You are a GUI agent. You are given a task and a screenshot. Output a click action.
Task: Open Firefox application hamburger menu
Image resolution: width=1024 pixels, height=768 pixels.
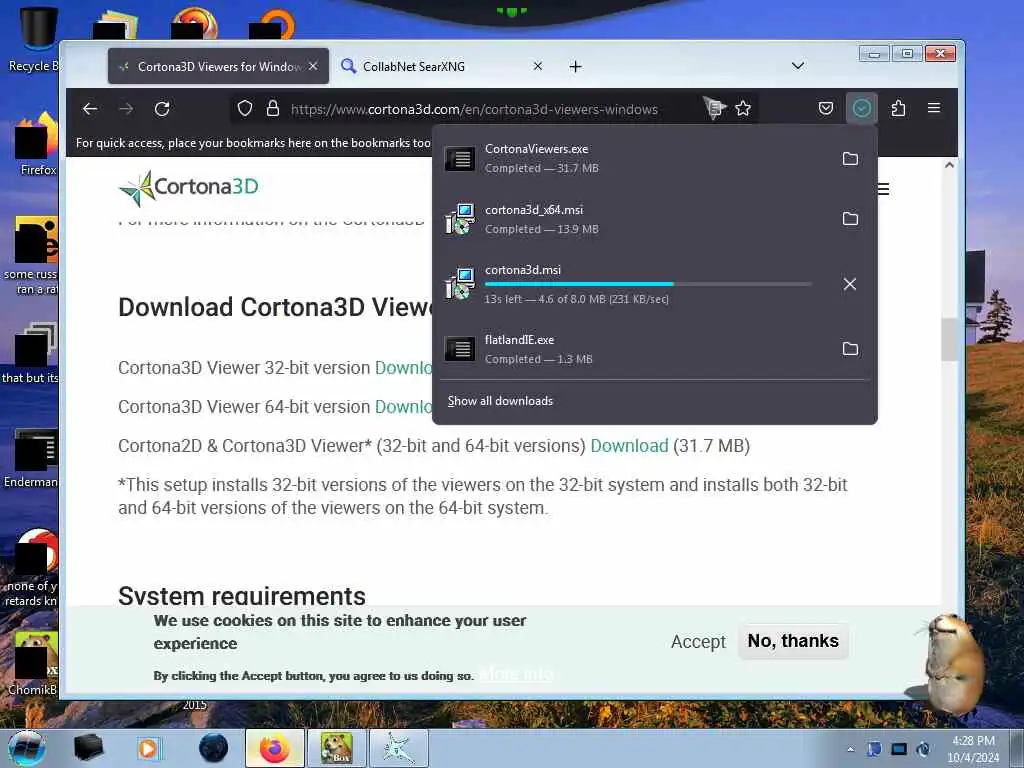pyautogui.click(x=934, y=108)
